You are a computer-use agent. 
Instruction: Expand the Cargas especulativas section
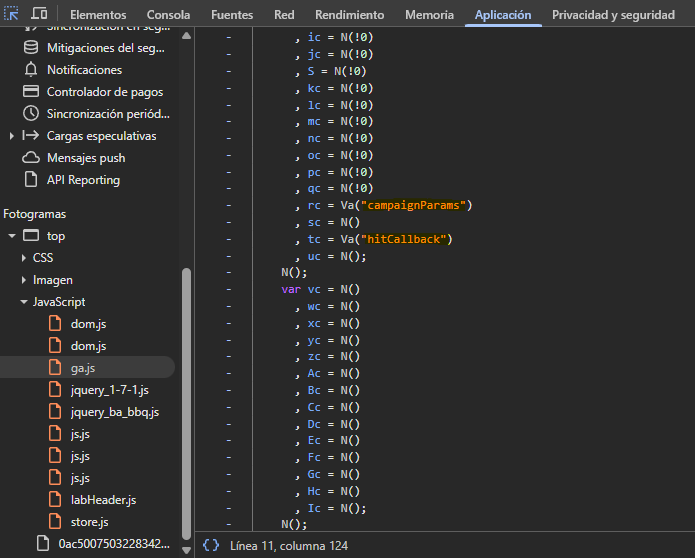11,136
